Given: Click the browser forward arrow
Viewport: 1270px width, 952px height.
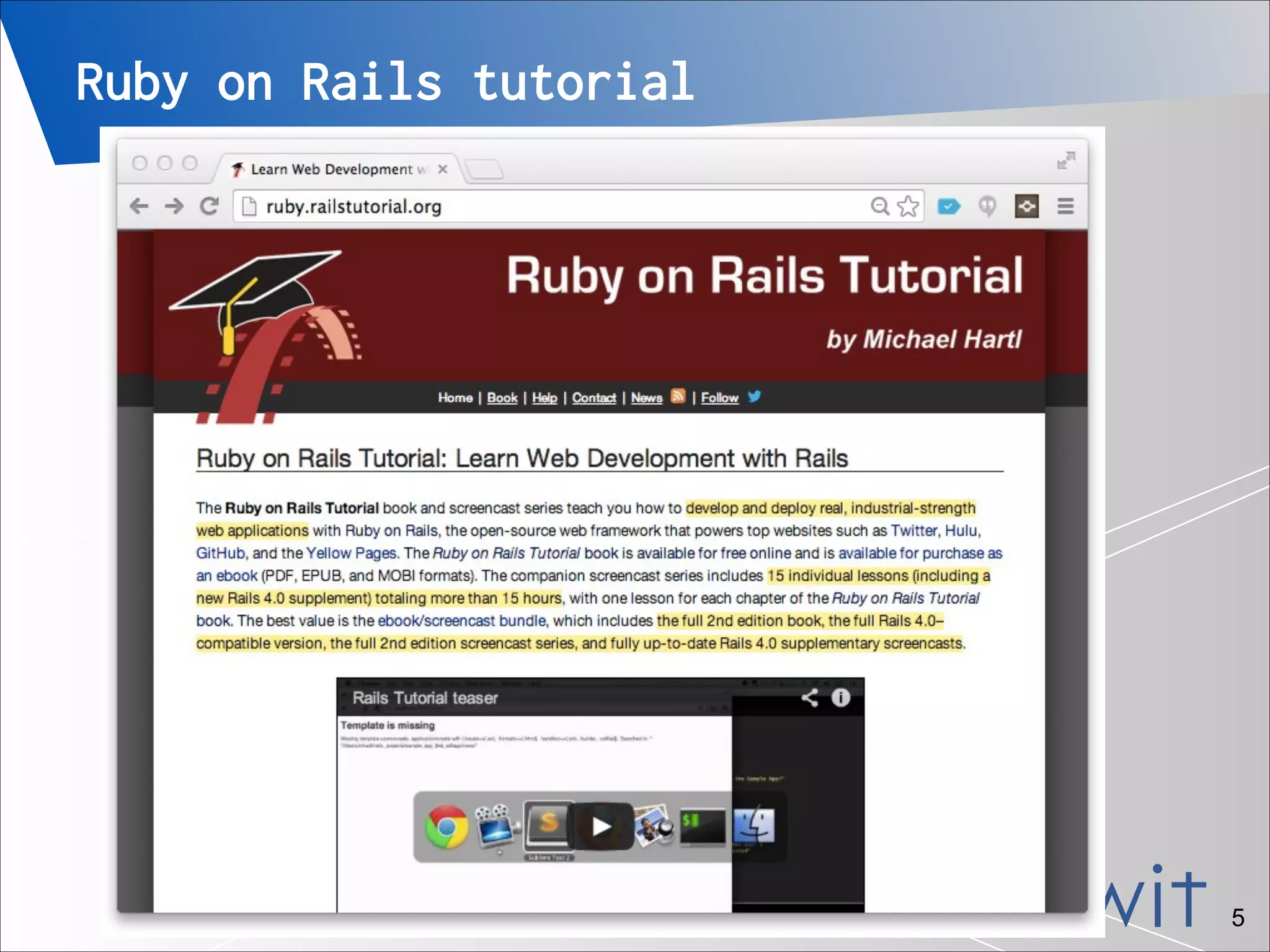Looking at the screenshot, I should click(174, 206).
